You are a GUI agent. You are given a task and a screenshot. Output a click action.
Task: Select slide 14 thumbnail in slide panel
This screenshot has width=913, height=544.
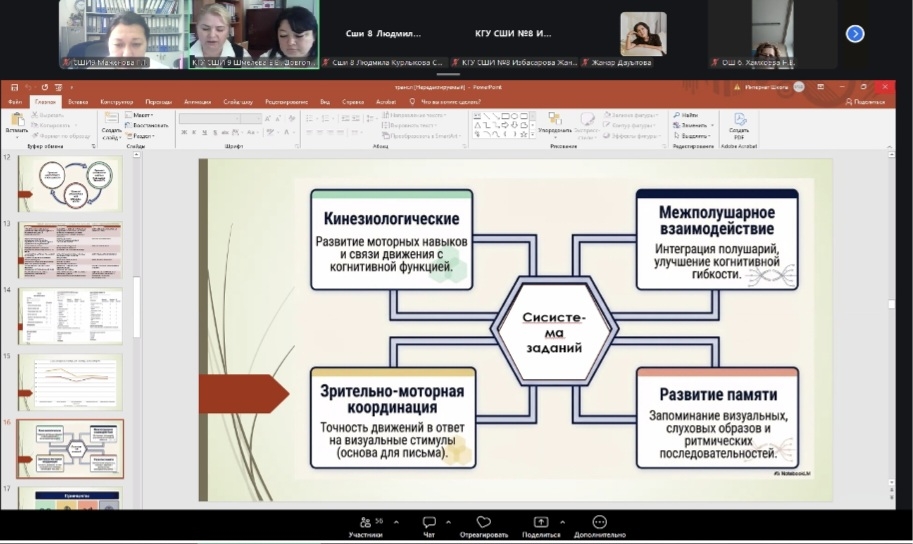(x=70, y=316)
